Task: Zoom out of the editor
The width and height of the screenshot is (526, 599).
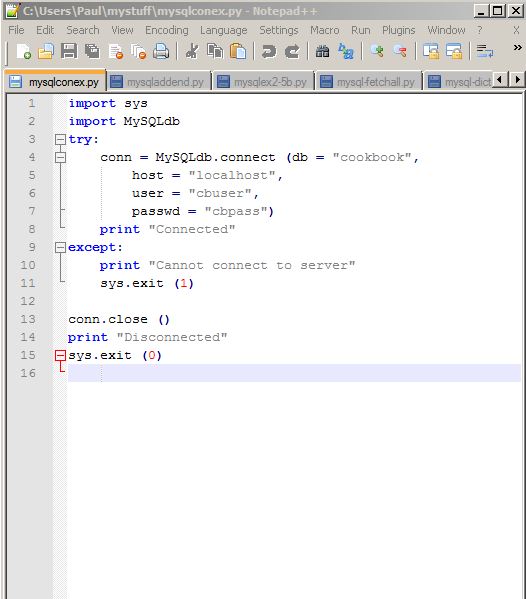Action: point(400,51)
